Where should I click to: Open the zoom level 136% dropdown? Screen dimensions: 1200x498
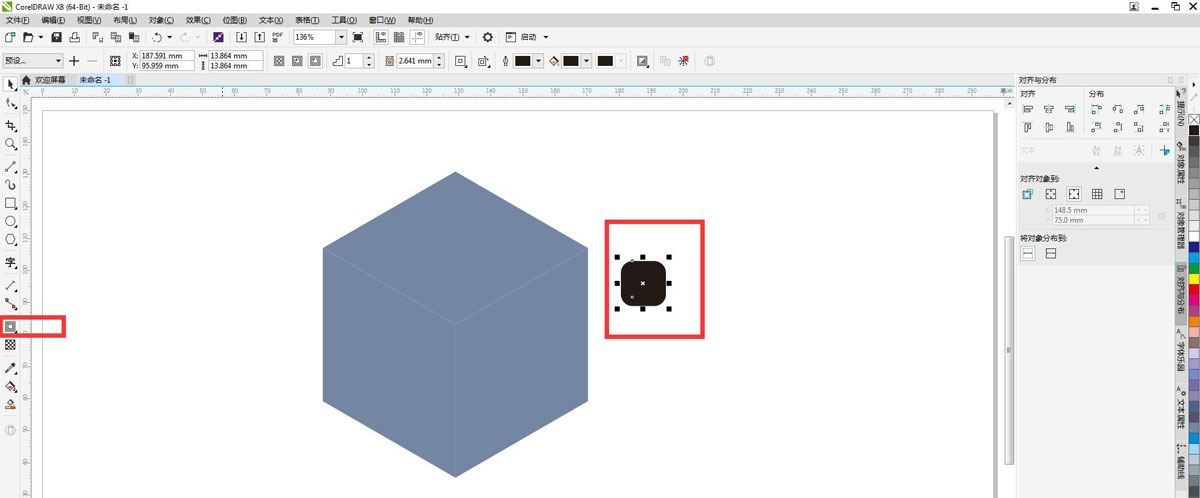[342, 37]
